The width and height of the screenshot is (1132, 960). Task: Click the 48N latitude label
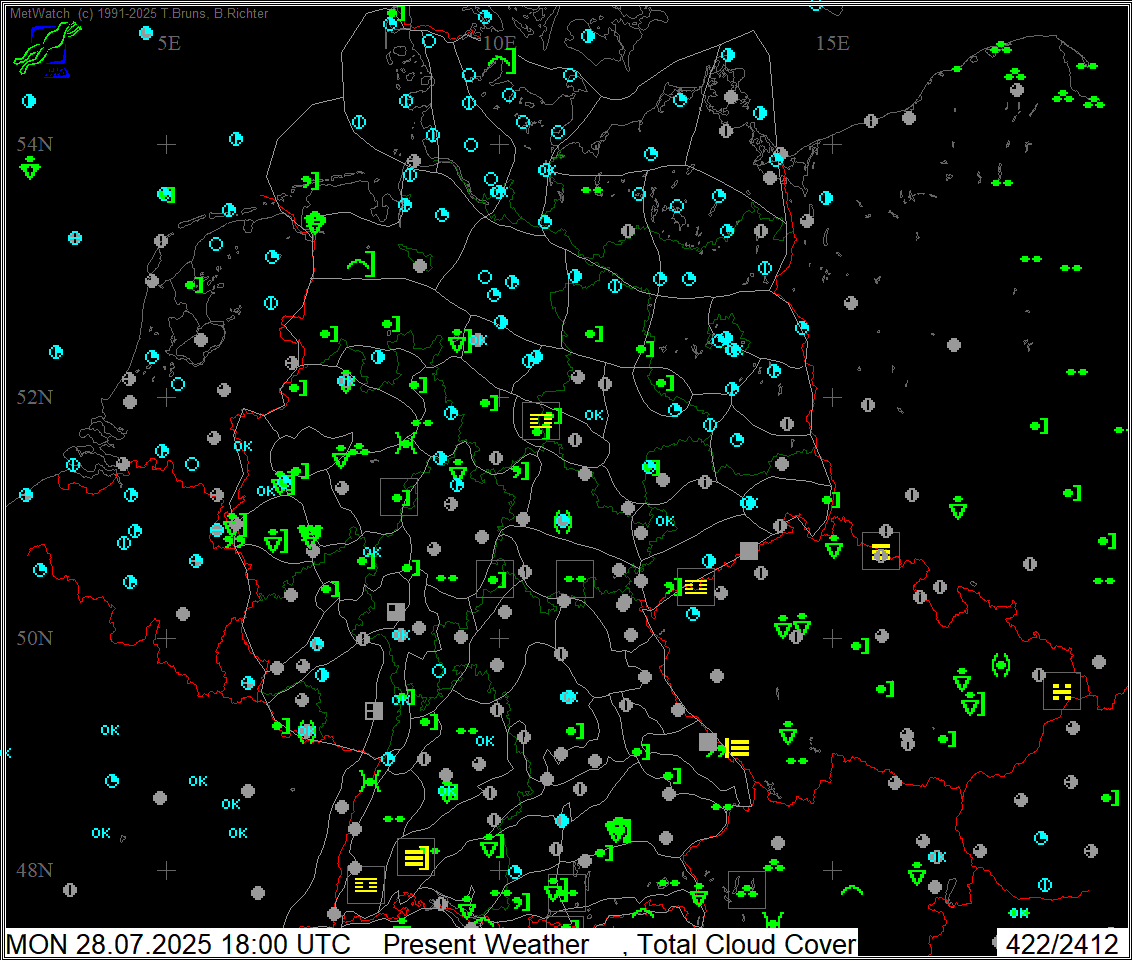click(x=35, y=870)
